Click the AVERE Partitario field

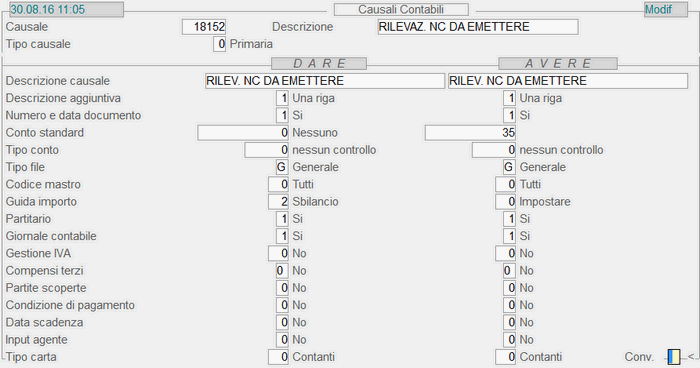click(509, 219)
